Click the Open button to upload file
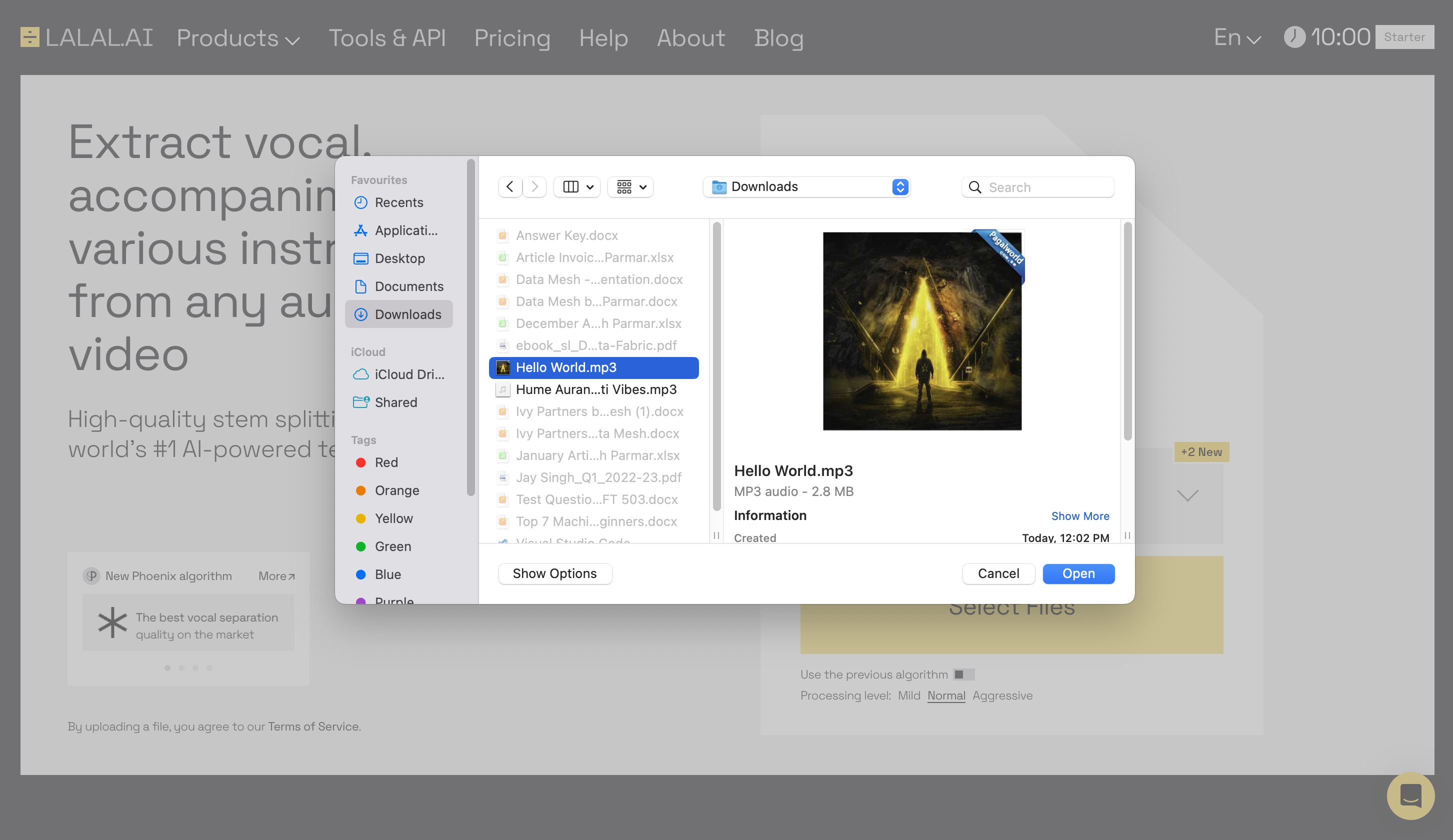 (1078, 573)
